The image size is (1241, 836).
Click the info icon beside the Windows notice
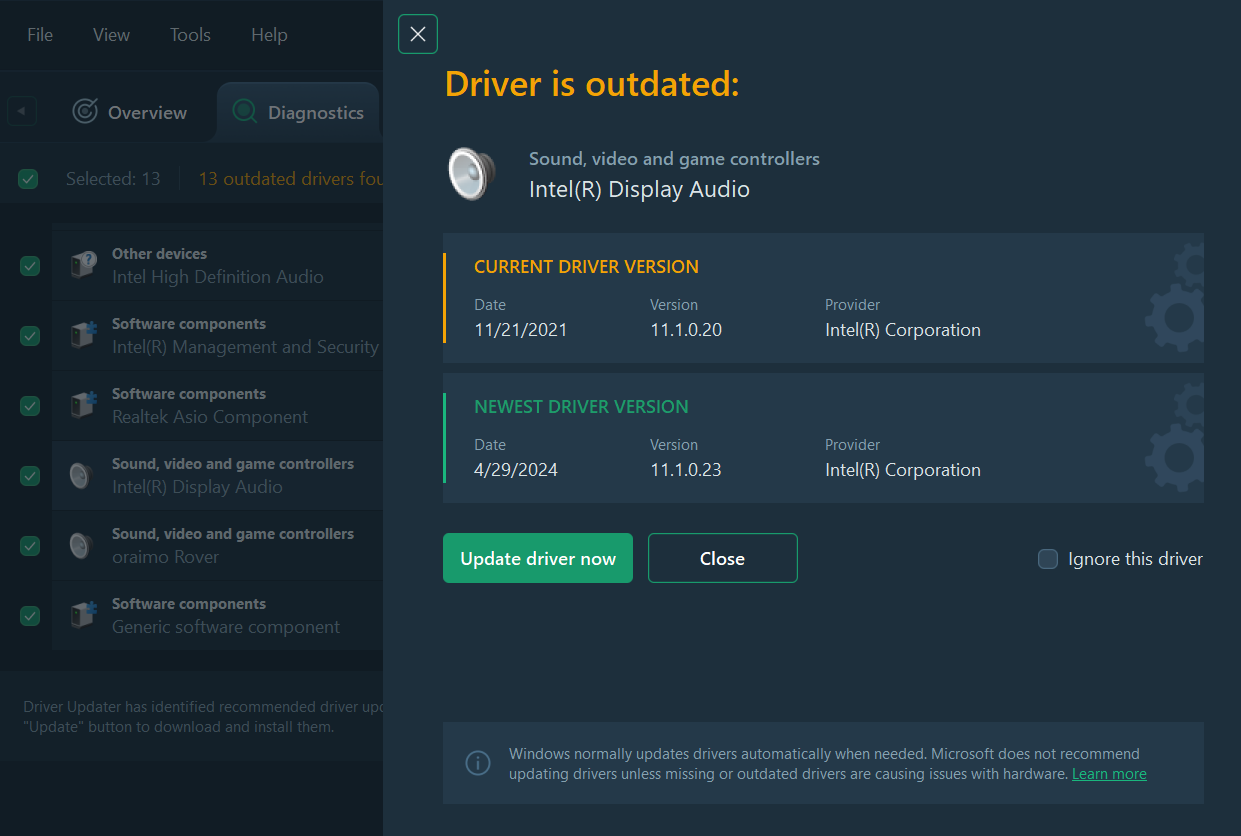coord(478,763)
